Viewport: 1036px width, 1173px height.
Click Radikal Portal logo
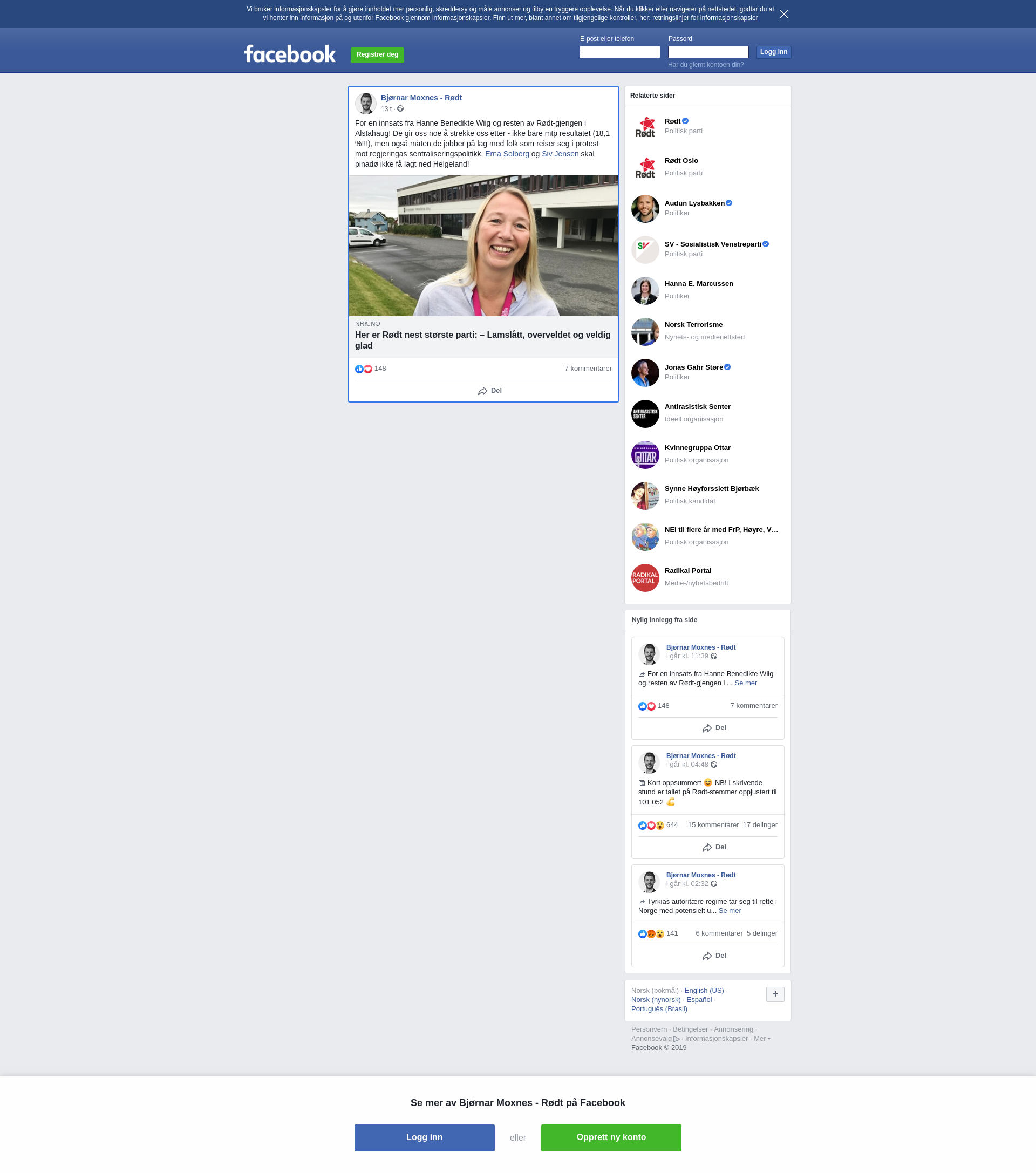(645, 578)
